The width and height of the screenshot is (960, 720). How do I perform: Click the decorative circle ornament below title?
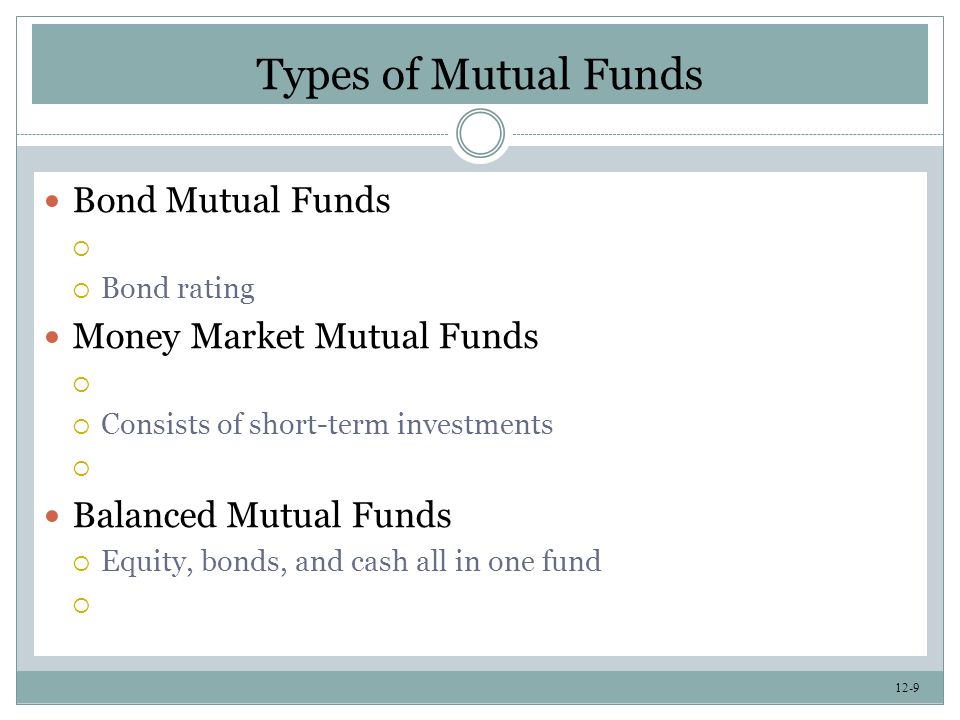pyautogui.click(x=480, y=133)
